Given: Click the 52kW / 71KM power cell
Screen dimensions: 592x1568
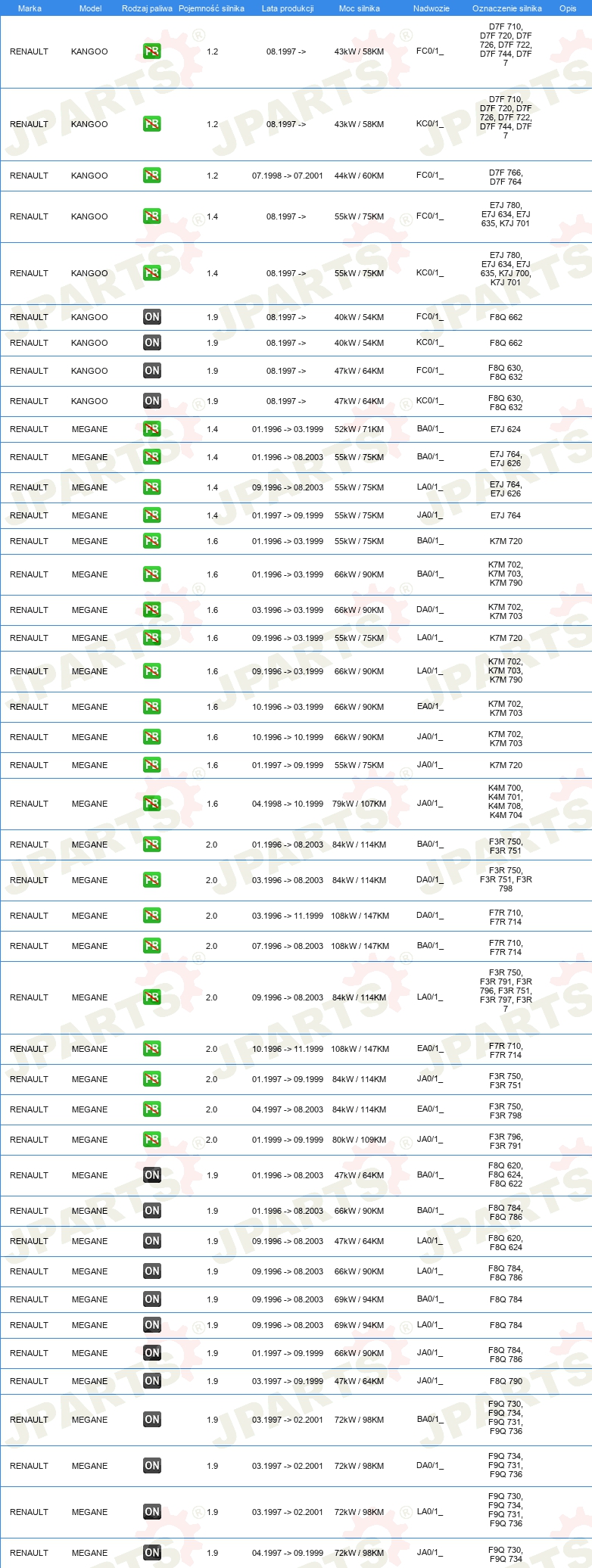Looking at the screenshot, I should tap(359, 429).
